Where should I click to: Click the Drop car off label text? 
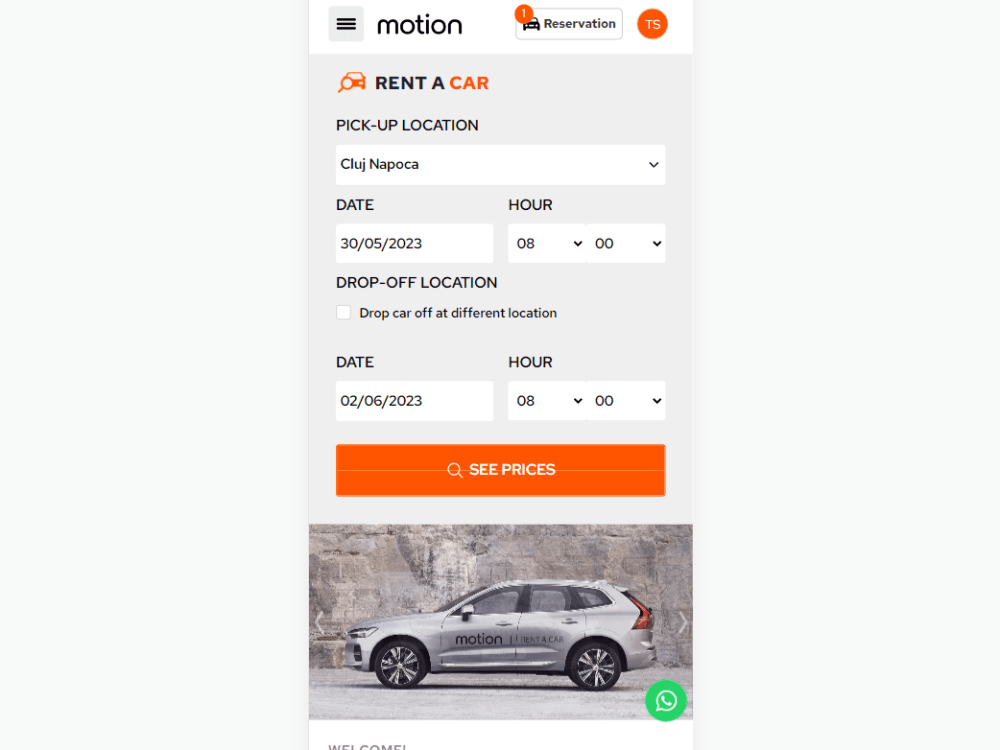(x=458, y=313)
